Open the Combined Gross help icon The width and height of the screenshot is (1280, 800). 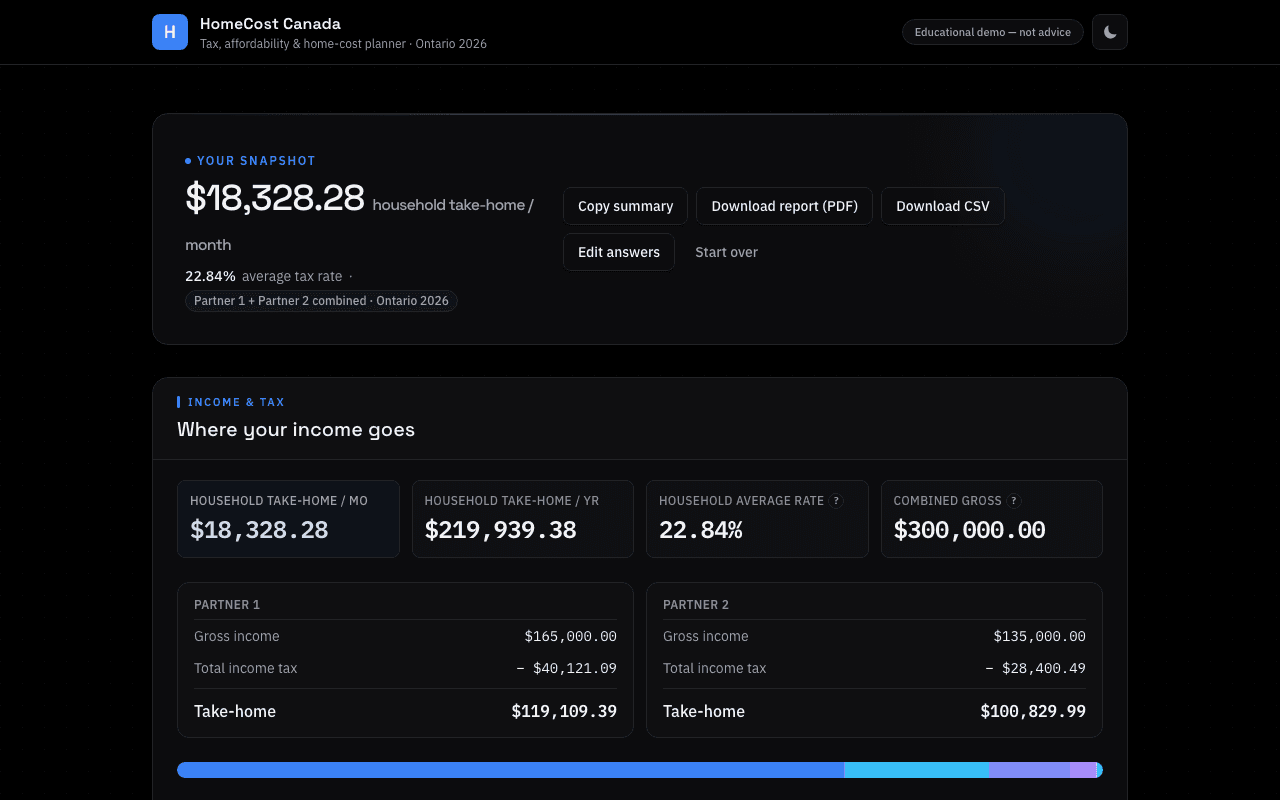point(1014,501)
